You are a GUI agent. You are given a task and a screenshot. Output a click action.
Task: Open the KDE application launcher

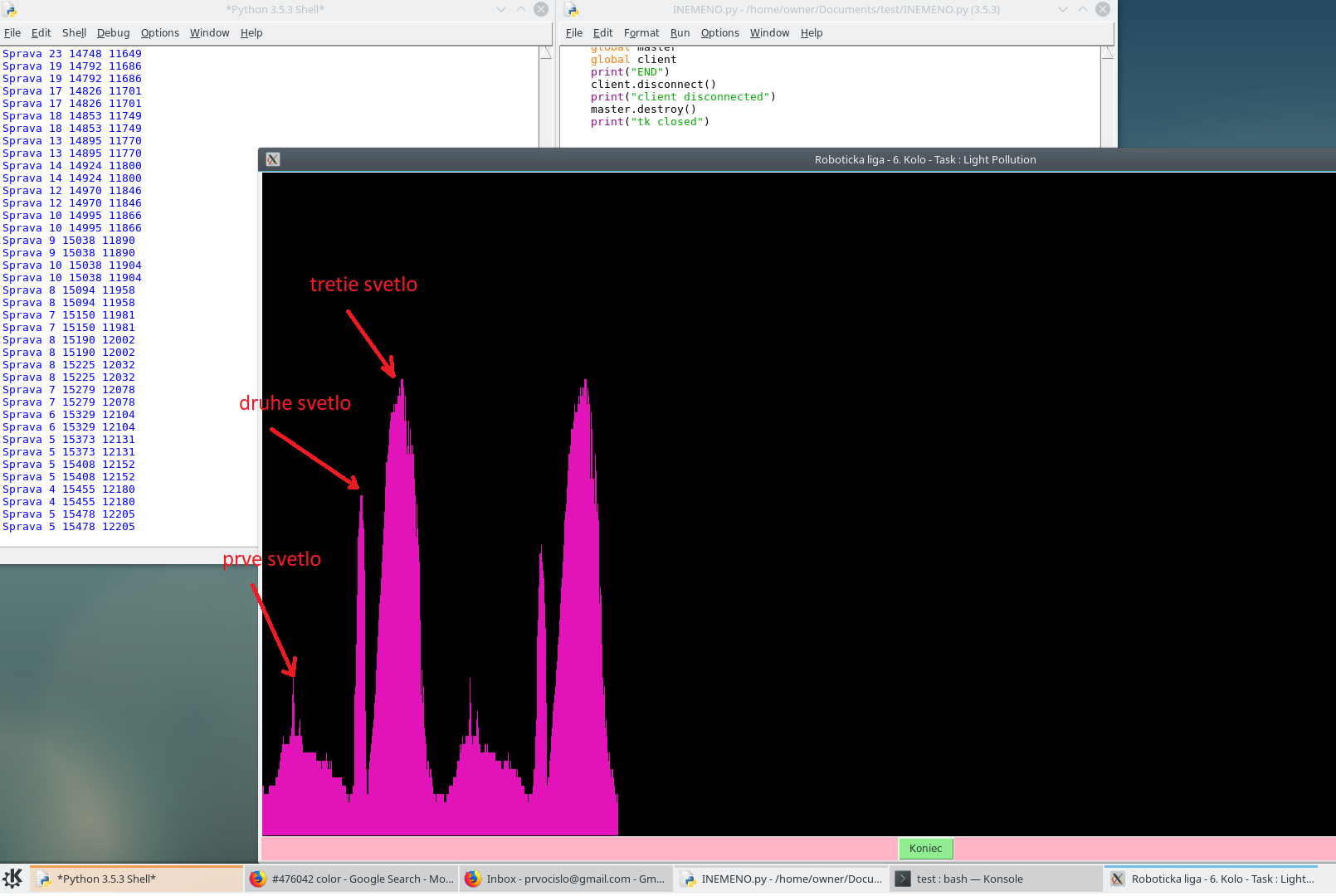pos(13,879)
